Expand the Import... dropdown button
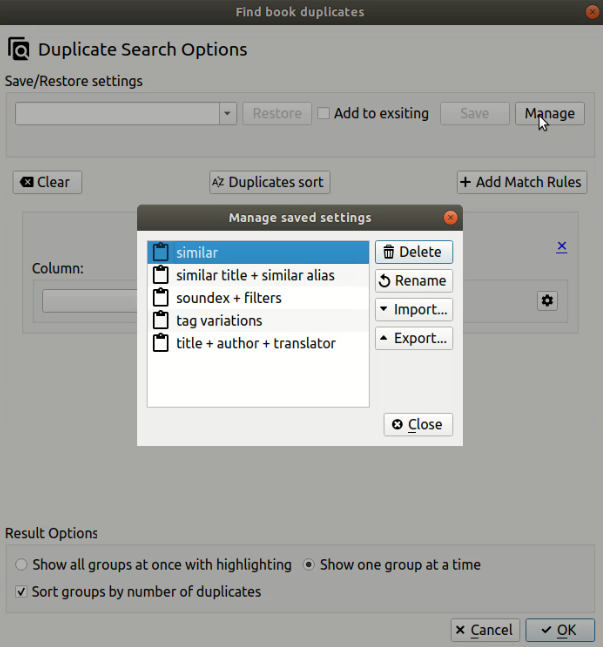The height and width of the screenshot is (647, 603). coord(413,309)
